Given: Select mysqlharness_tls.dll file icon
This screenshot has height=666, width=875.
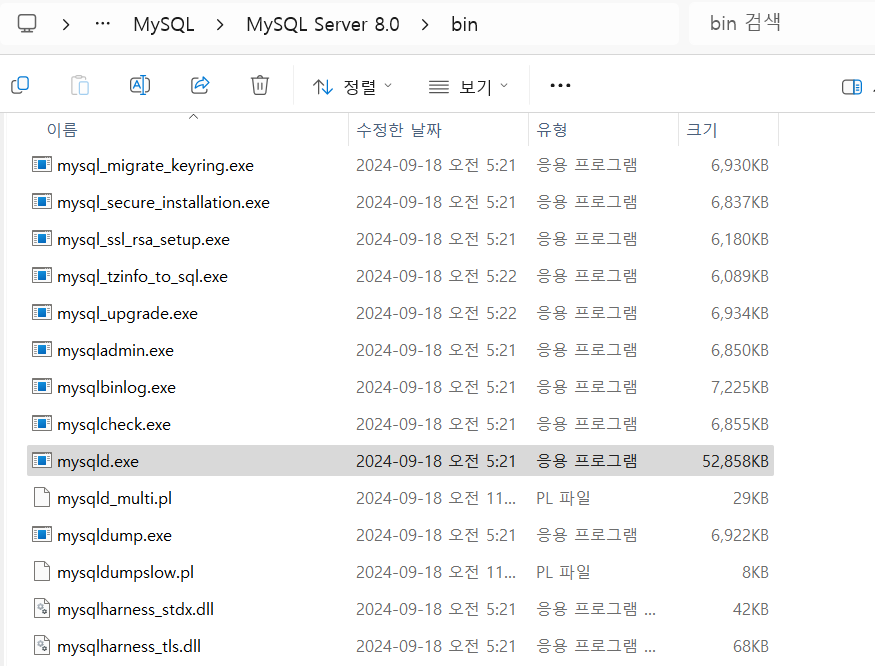Looking at the screenshot, I should point(42,645).
